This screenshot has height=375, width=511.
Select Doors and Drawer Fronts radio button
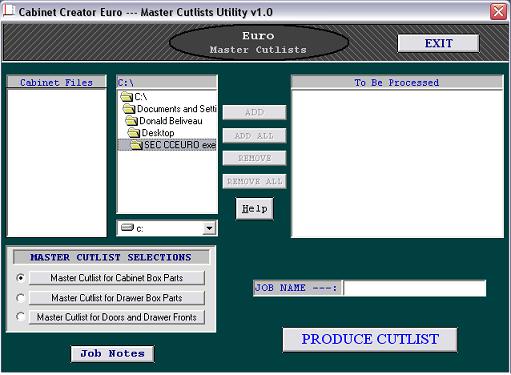(x=21, y=316)
